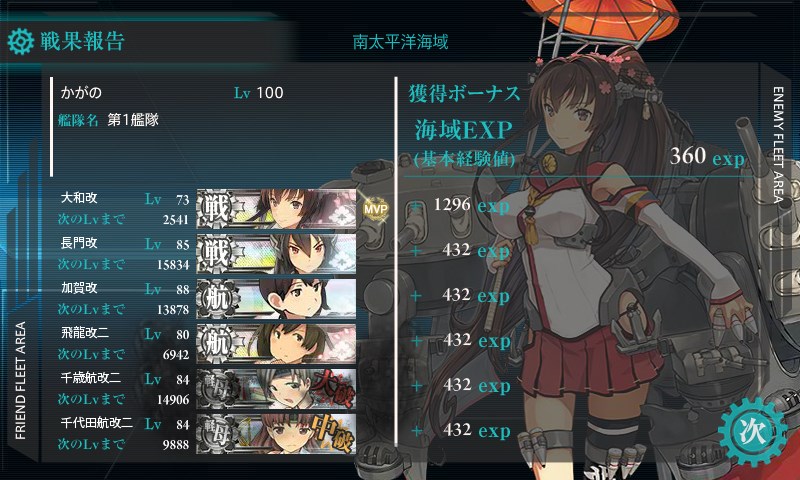Image resolution: width=800 pixels, height=480 pixels.
Task: Click the 戦 type badge on 長門改
Action: 216,254
